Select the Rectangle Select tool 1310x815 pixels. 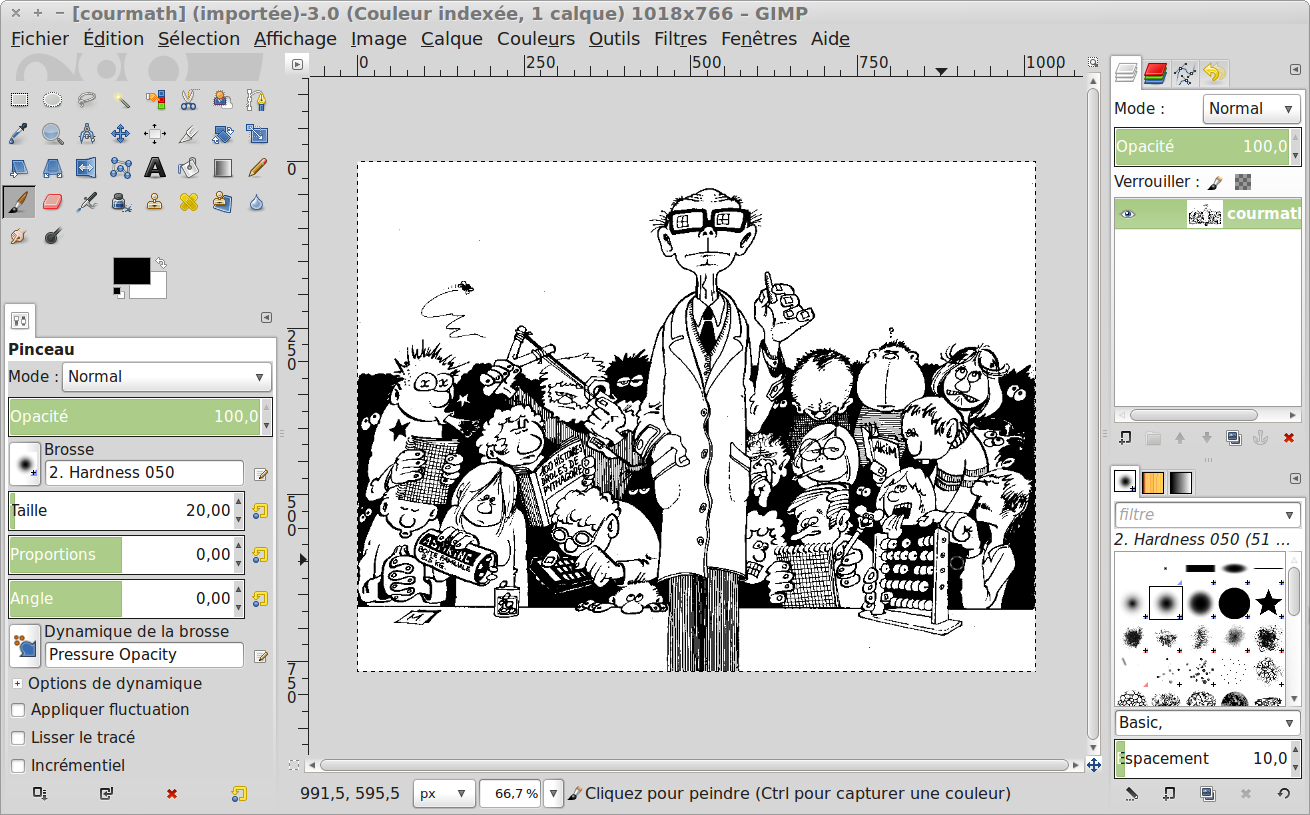[x=19, y=100]
